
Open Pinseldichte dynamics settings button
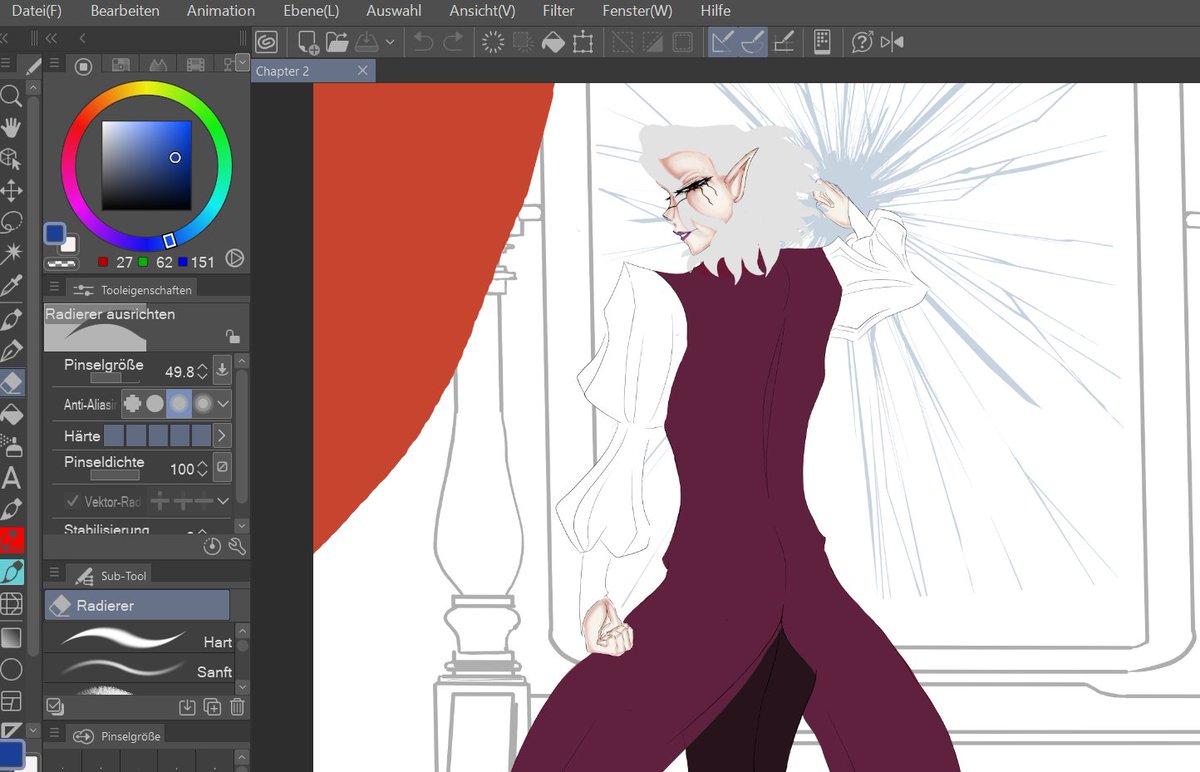222,467
